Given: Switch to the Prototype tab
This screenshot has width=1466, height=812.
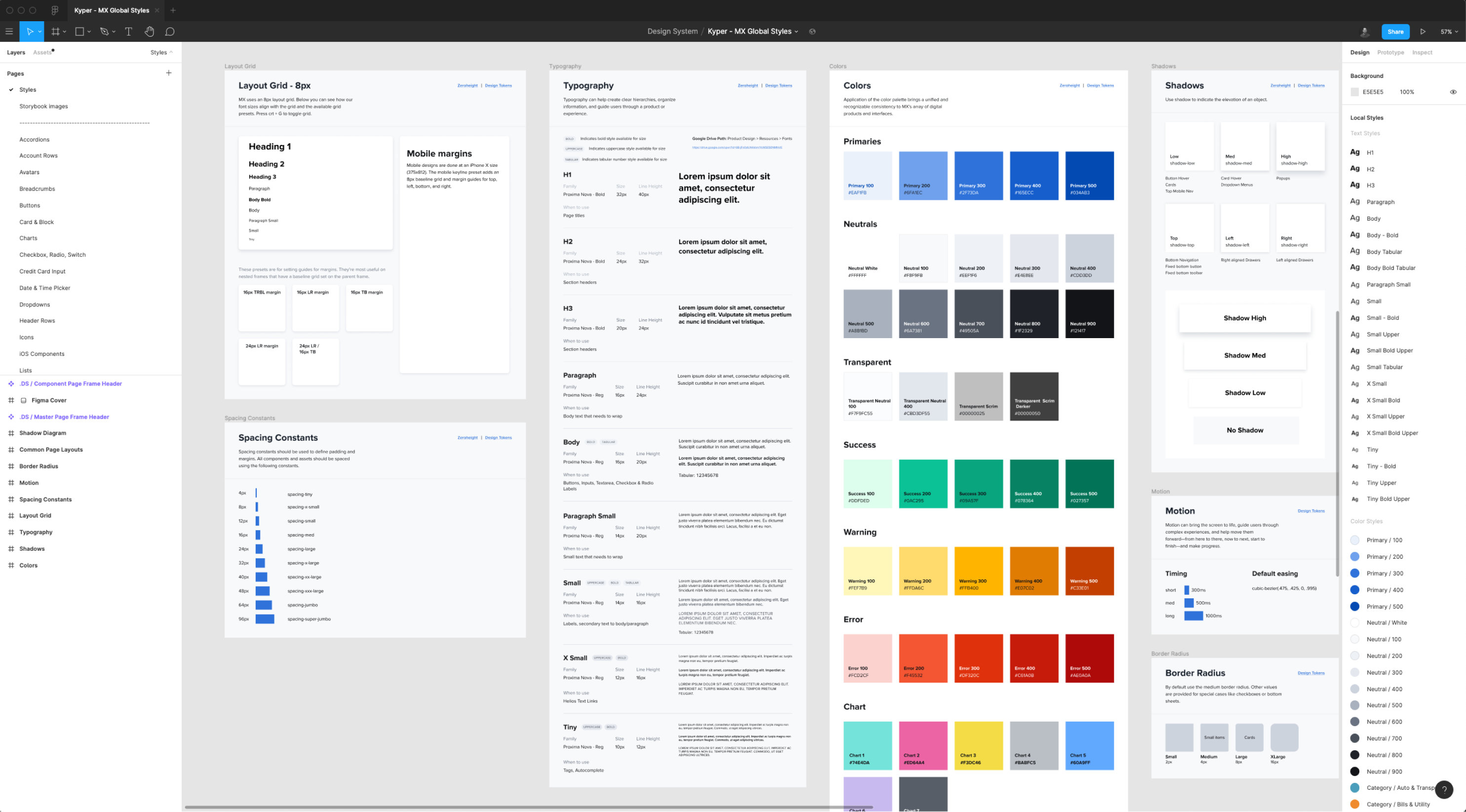Looking at the screenshot, I should [1390, 52].
